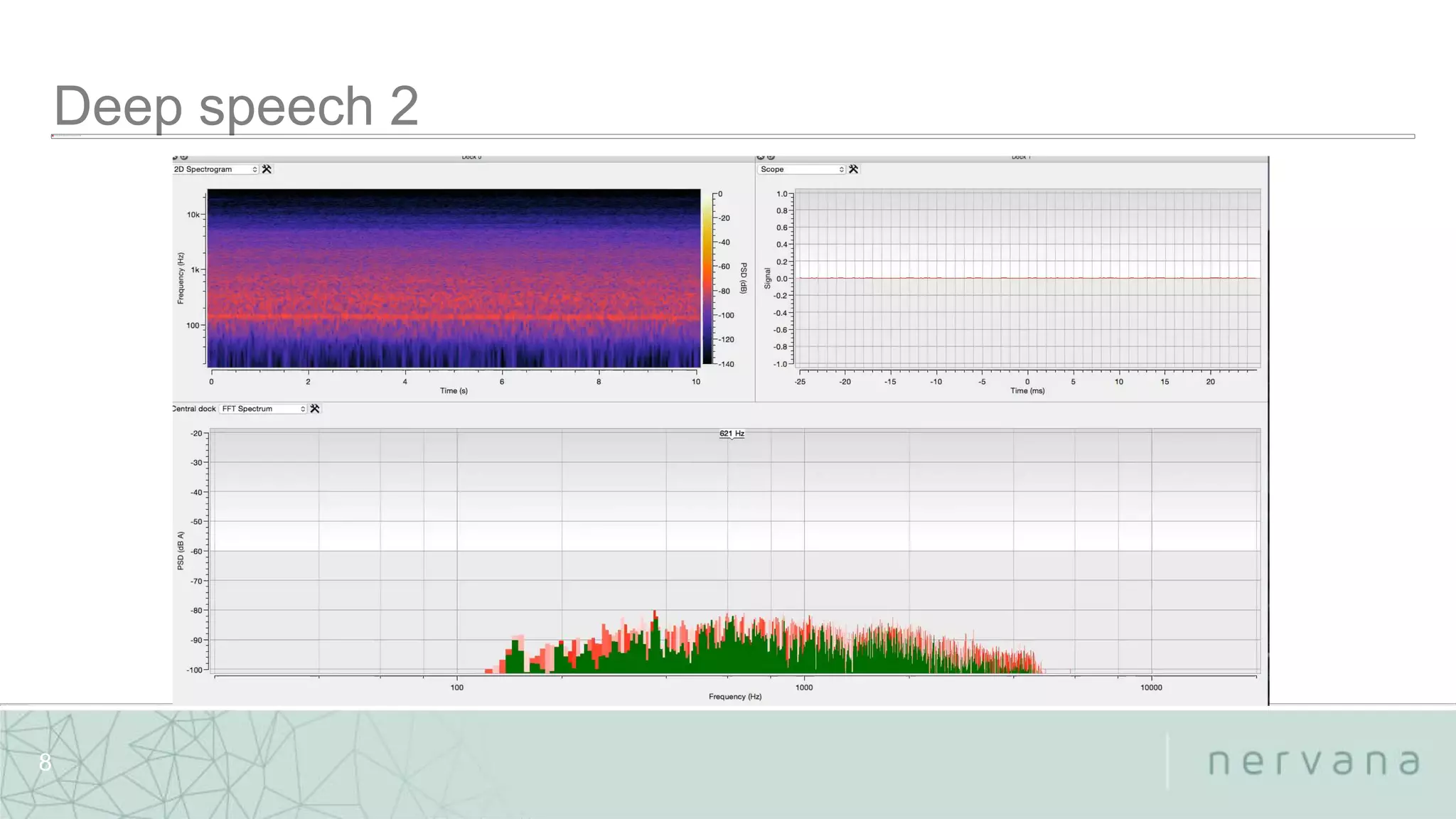Open the 2D Spectrogram widget type dropdown
Screen dimensions: 1456x819
(215, 169)
